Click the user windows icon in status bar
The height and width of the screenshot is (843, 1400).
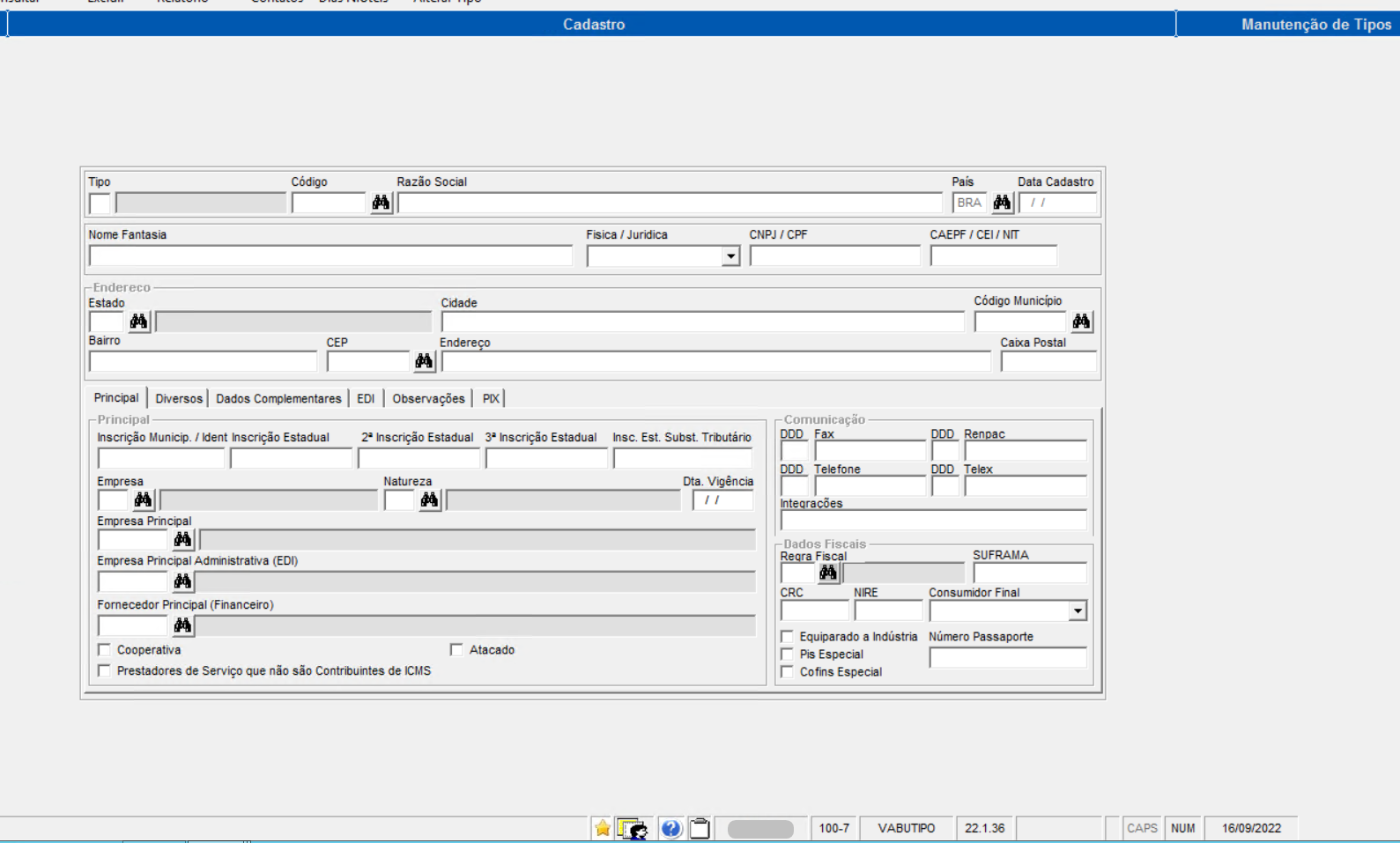tap(633, 828)
